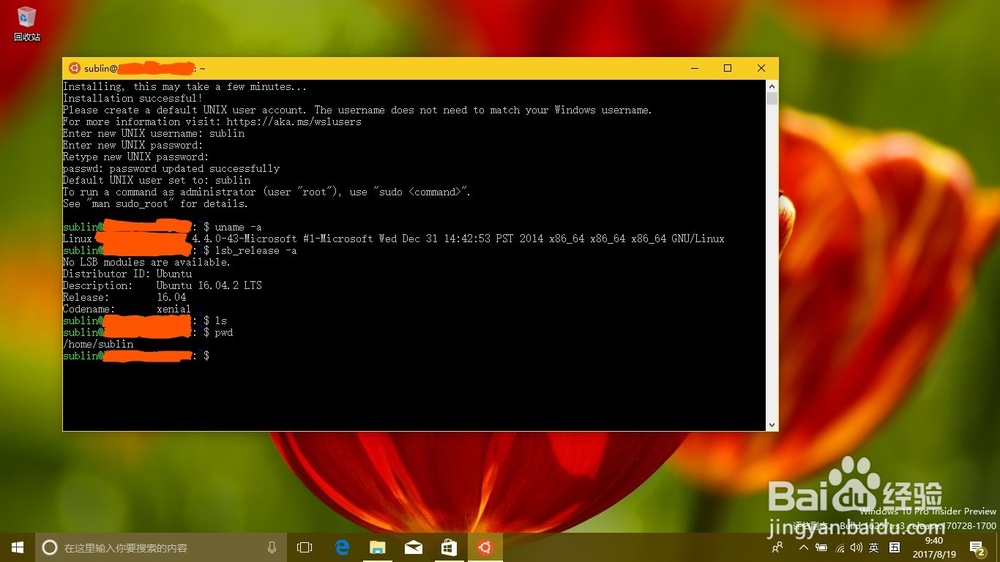Click the terminal title bar text 'sublin@'
This screenshot has width=1000, height=562.
[x=101, y=68]
